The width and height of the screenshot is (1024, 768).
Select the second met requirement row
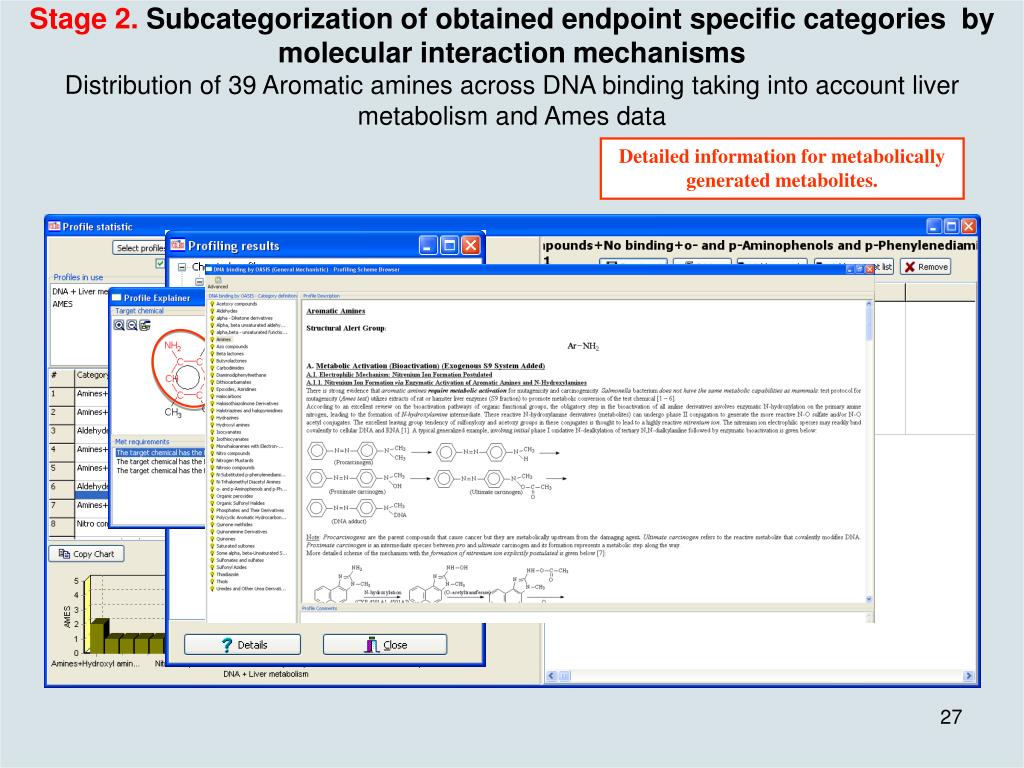pos(160,462)
